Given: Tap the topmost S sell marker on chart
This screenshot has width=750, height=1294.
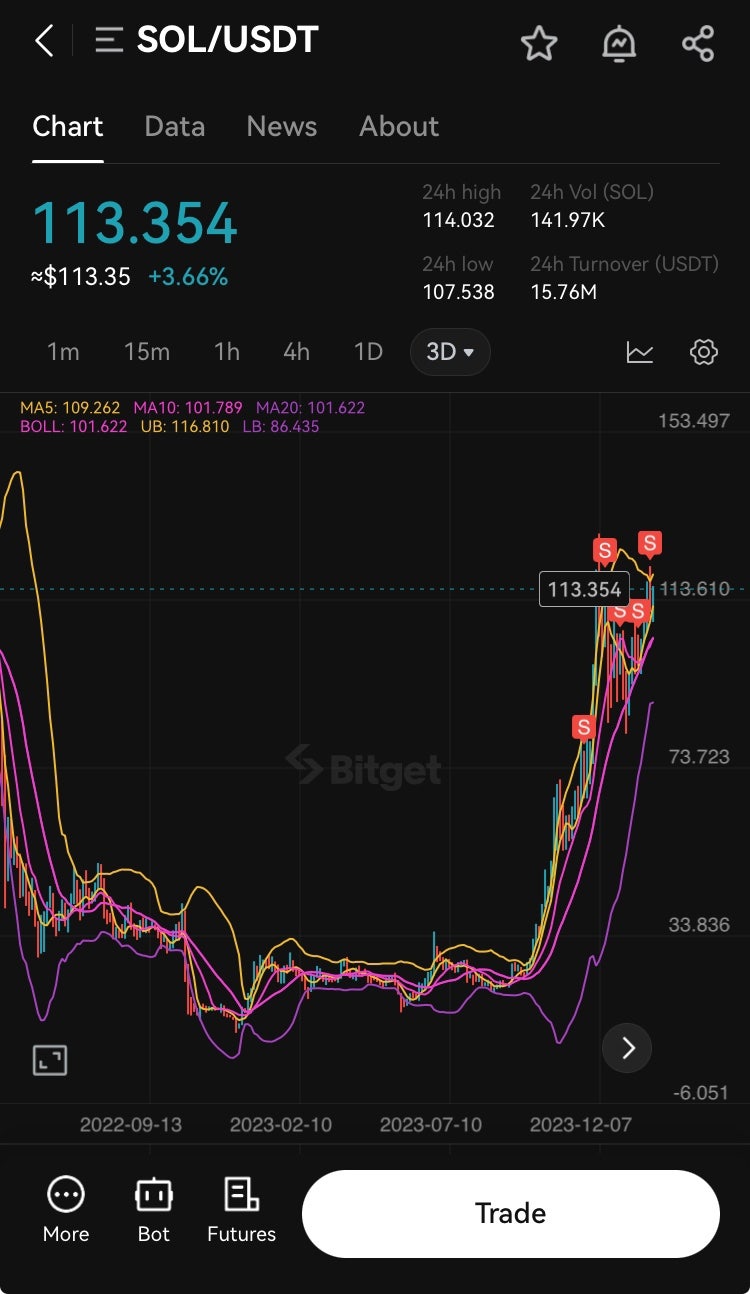Looking at the screenshot, I should 650,544.
